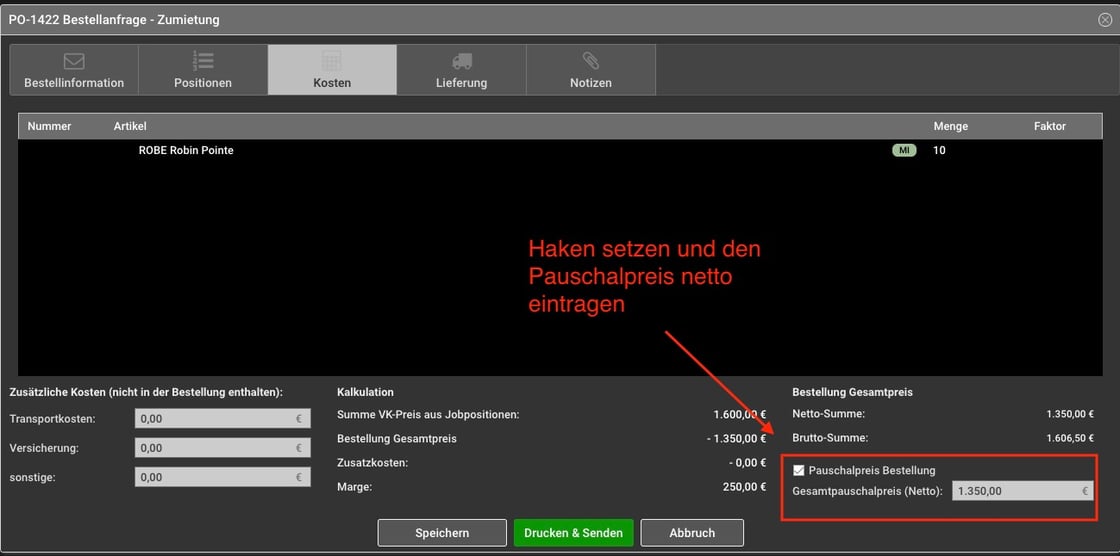Click the Nummer column header
The height and width of the screenshot is (556, 1120).
49,126
